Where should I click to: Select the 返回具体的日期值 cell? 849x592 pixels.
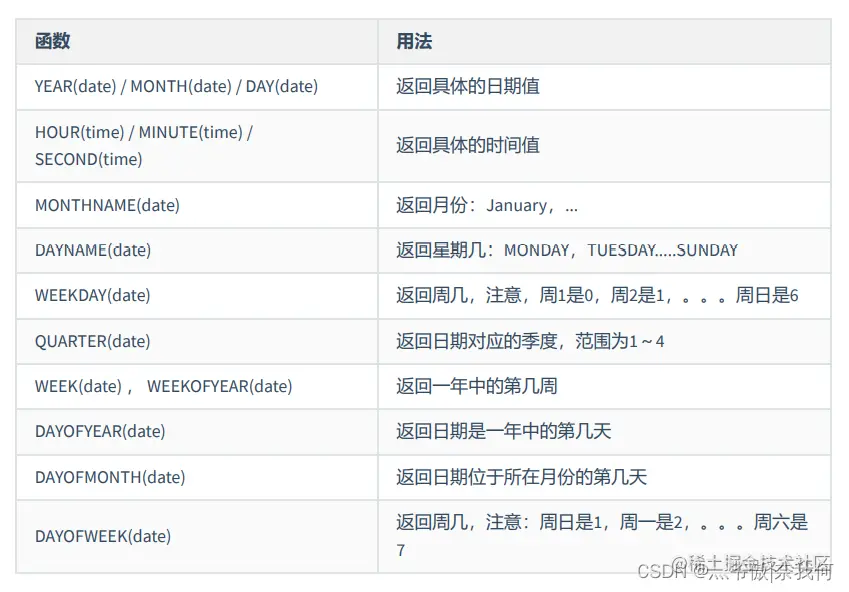[x=604, y=87]
